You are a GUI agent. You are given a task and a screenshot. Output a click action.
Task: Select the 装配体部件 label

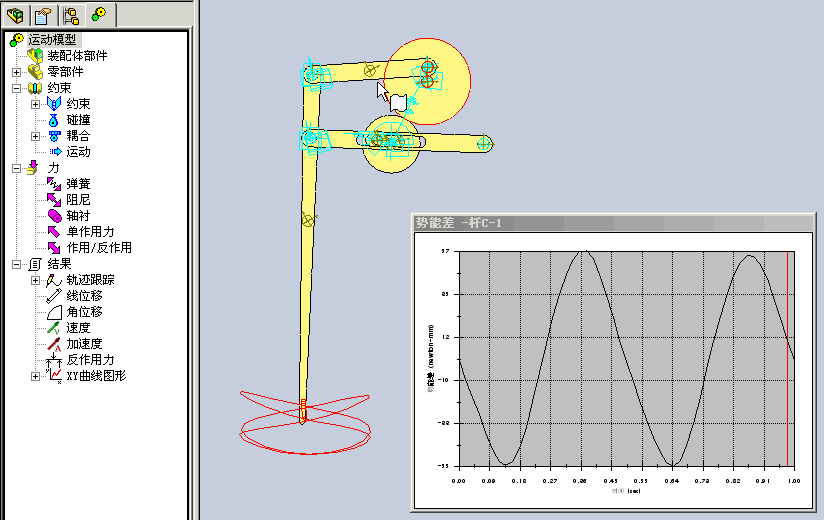(x=77, y=56)
